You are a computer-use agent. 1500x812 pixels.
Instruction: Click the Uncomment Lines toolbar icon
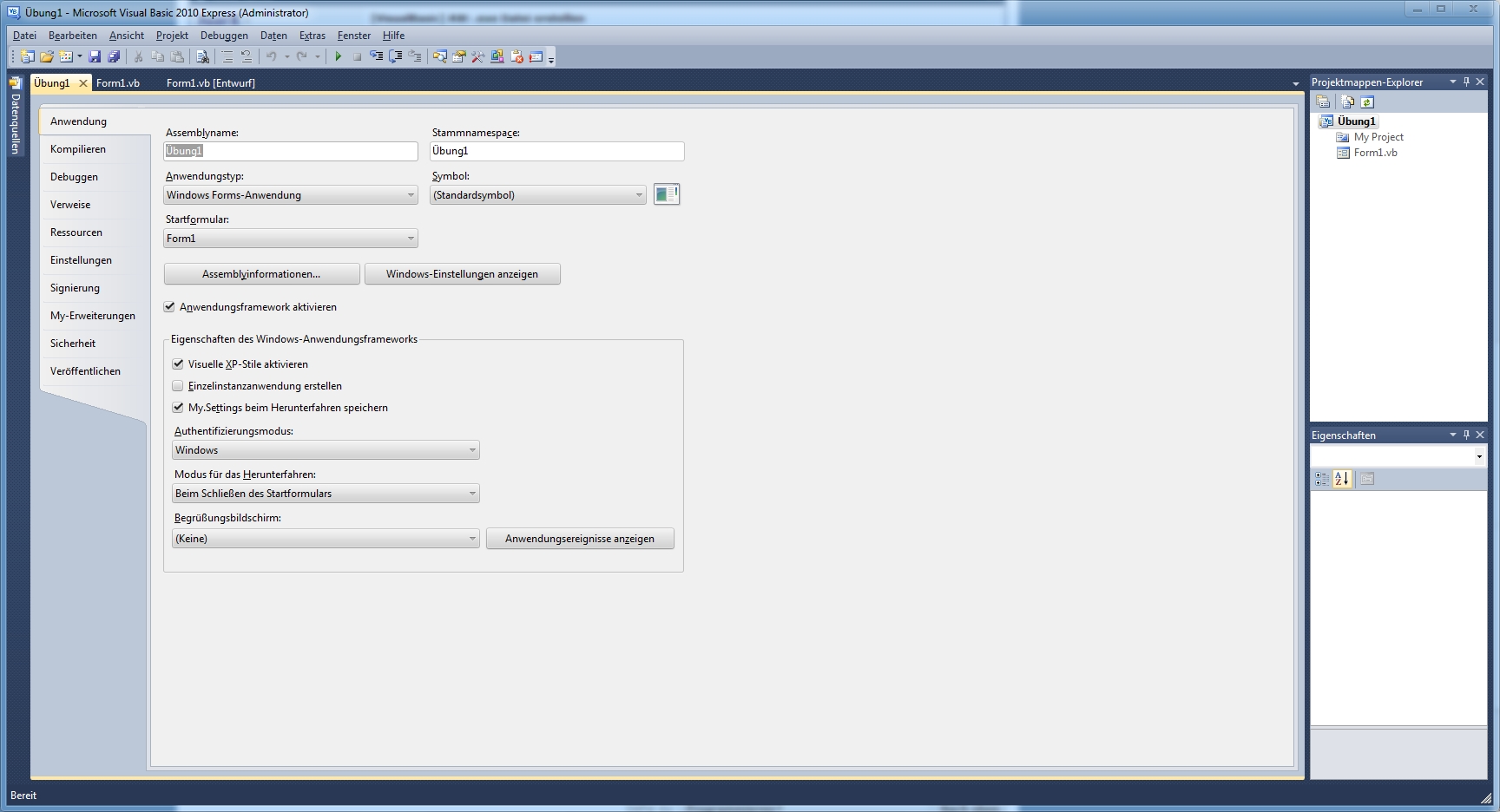(x=247, y=56)
